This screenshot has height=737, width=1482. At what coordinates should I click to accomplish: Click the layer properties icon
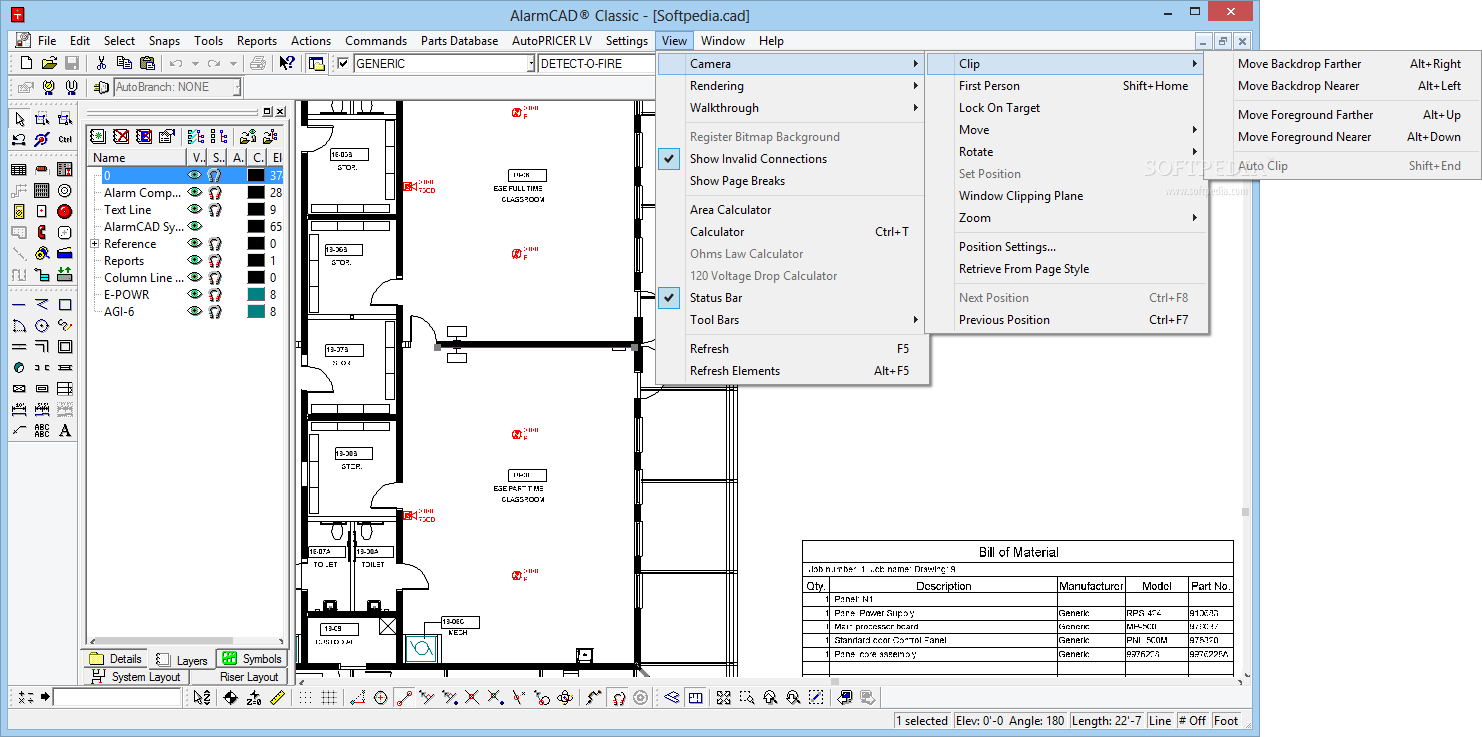[x=167, y=136]
